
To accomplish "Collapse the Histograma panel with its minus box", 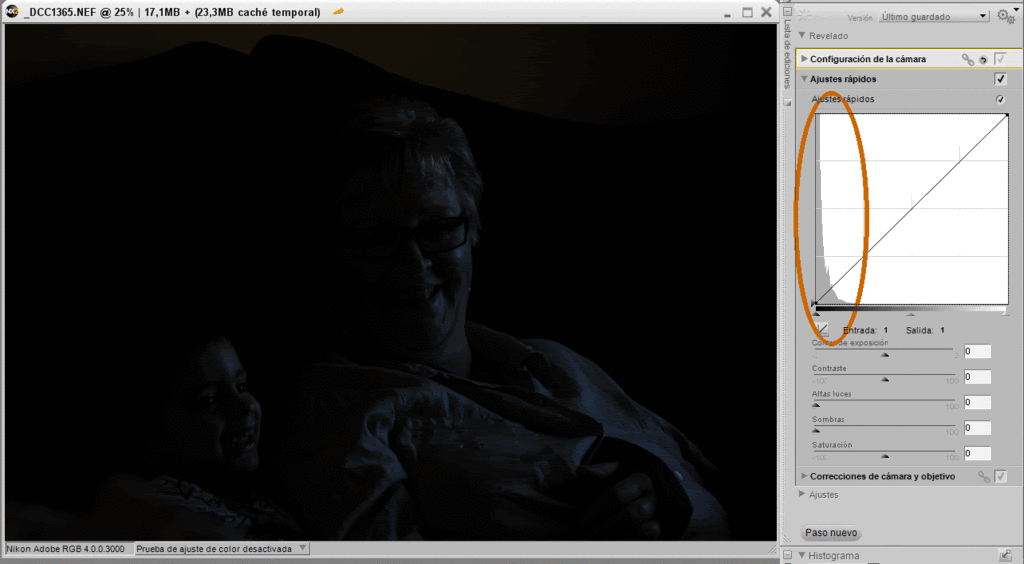I will point(788,556).
